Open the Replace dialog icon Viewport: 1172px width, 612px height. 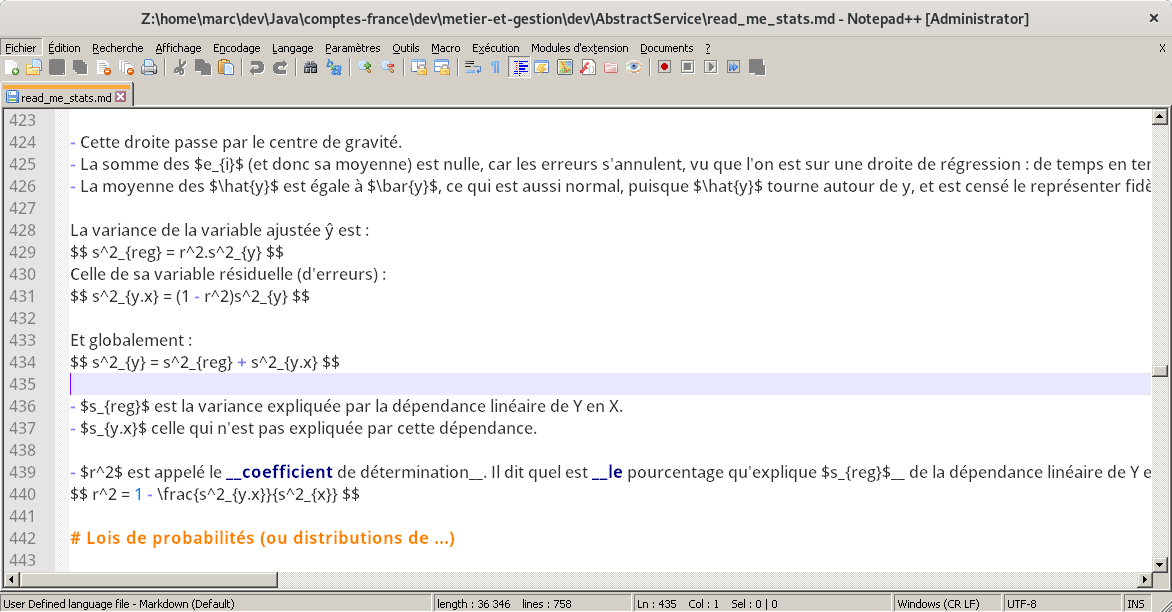333,67
